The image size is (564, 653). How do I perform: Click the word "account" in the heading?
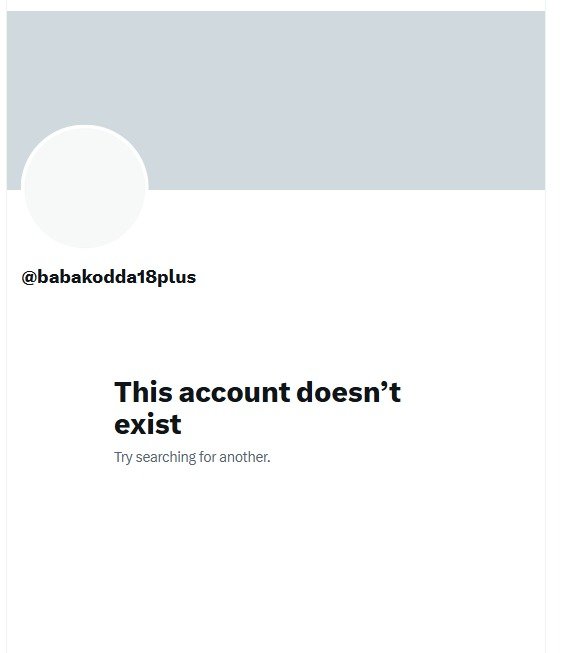click(x=235, y=393)
